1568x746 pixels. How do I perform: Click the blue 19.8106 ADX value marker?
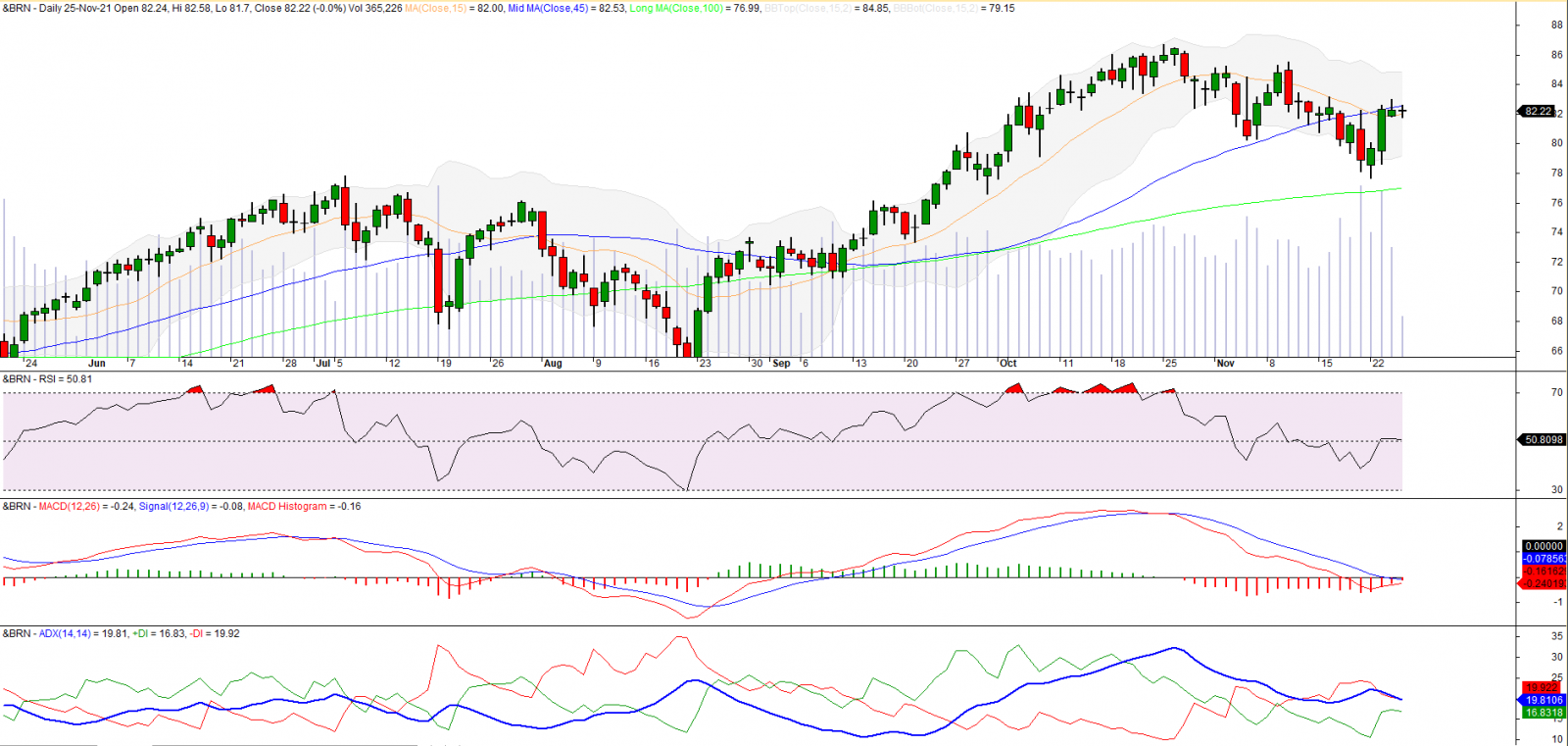coord(1543,700)
